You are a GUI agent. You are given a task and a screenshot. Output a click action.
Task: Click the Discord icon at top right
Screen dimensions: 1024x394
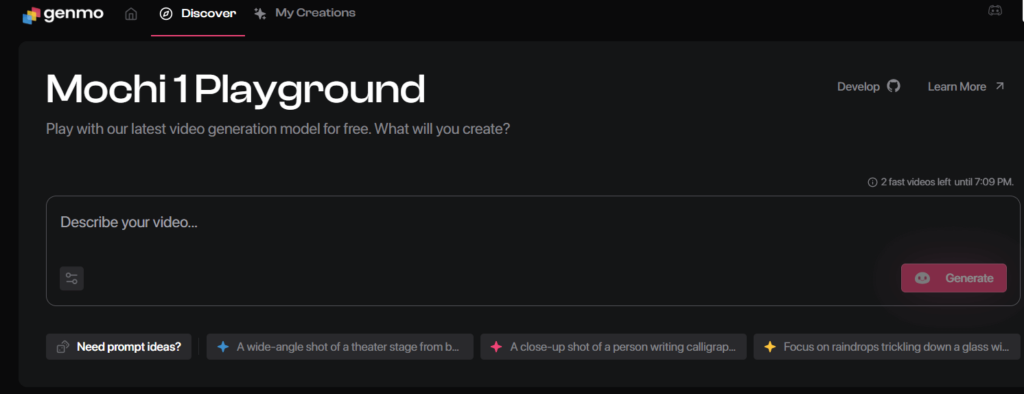point(995,10)
